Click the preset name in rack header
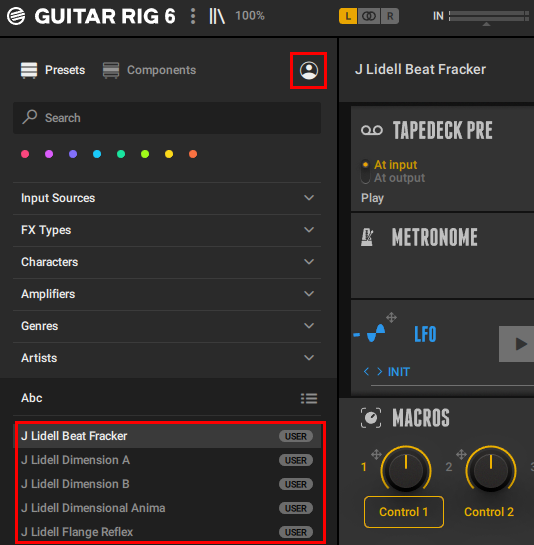Viewport: 534px width, 545px height. (420, 70)
